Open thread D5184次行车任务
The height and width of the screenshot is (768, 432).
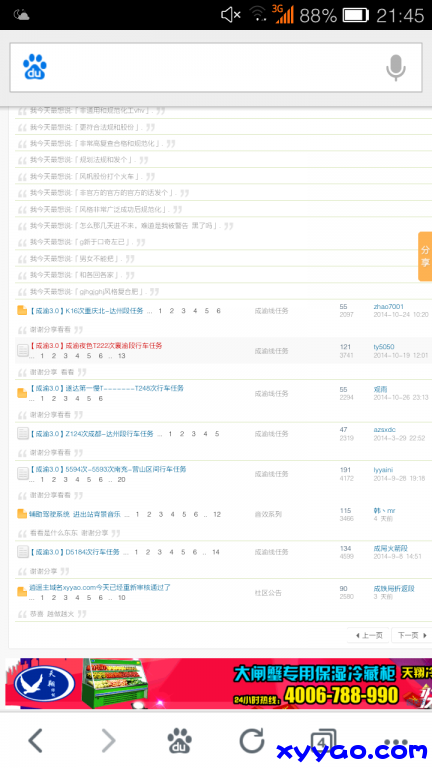(x=74, y=552)
